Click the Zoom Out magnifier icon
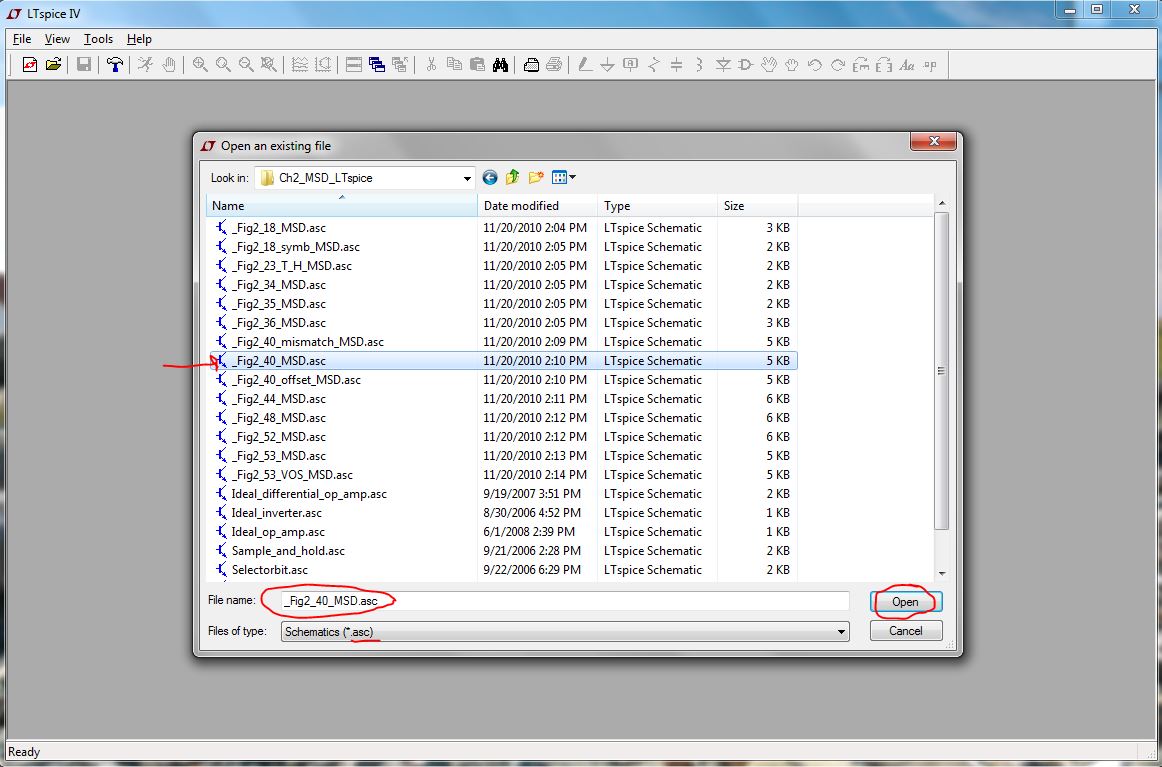Viewport: 1162px width, 767px height. pos(246,65)
